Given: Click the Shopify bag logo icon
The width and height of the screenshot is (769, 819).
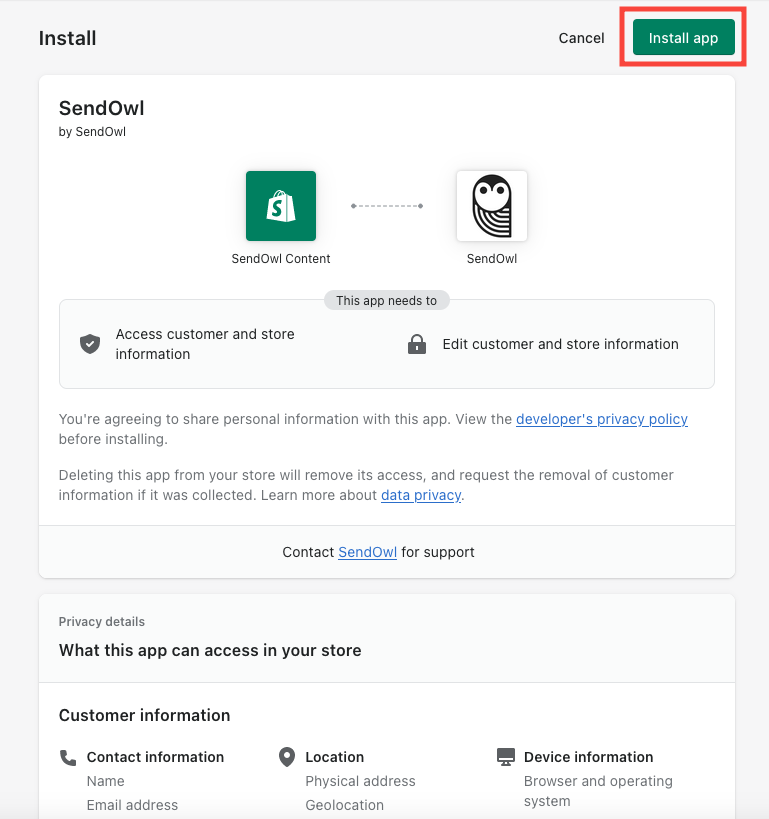Looking at the screenshot, I should (281, 206).
